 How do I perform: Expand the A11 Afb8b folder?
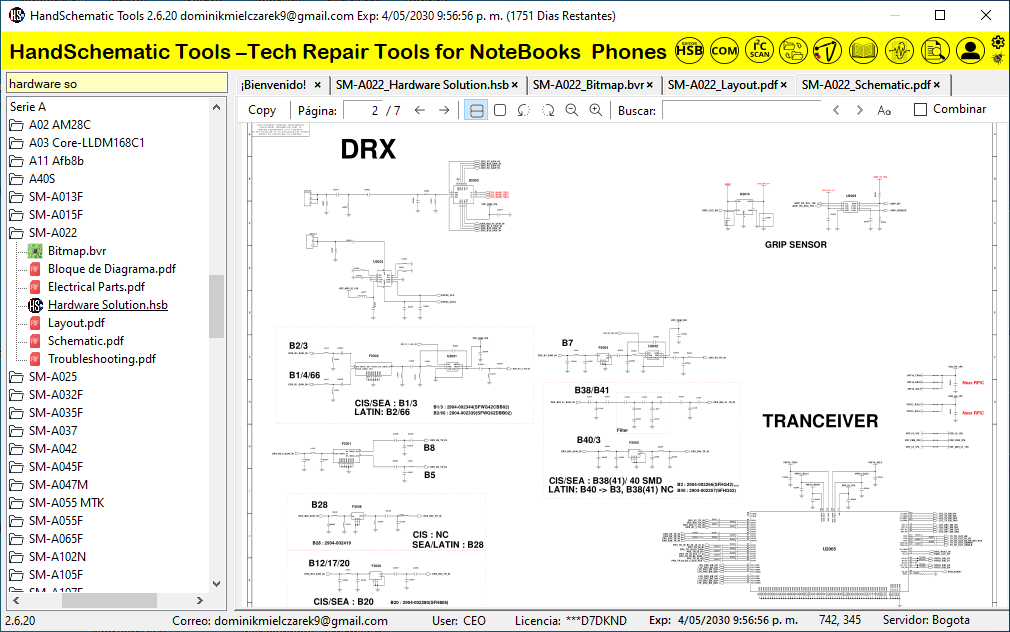[56, 160]
